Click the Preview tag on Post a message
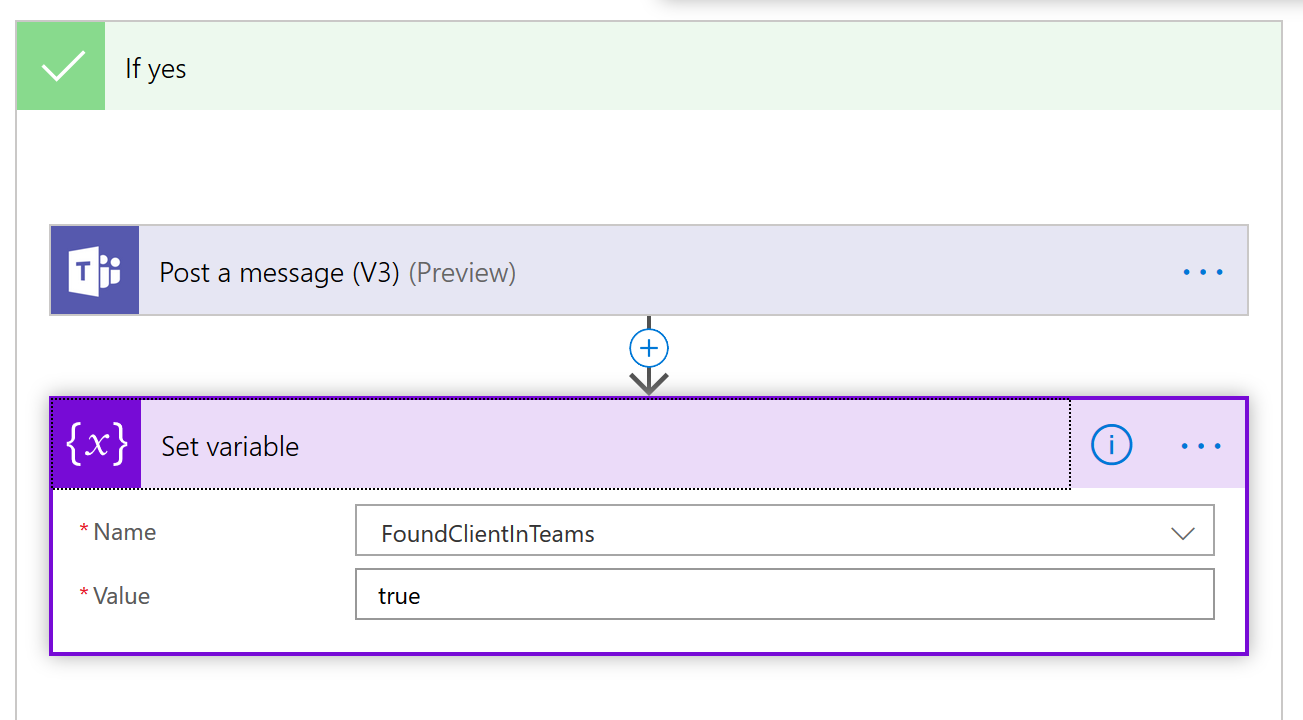Viewport: 1303px width, 720px height. [462, 272]
